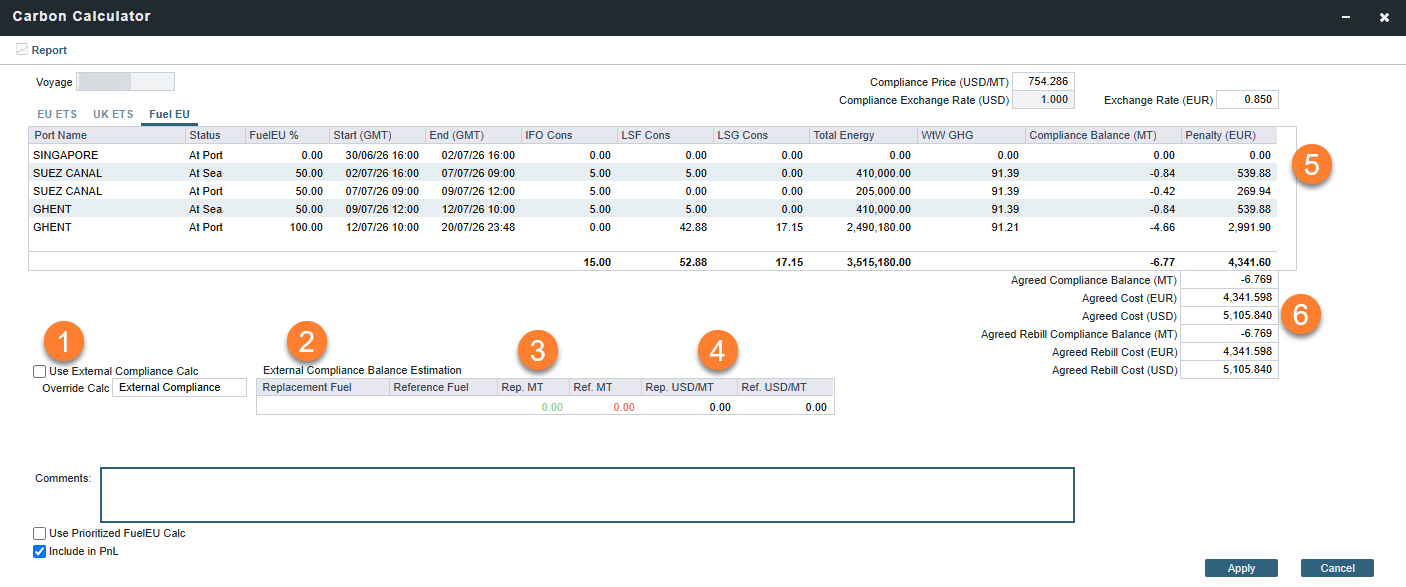This screenshot has height=587, width=1406.
Task: Focus the Voyage input field
Action: pos(126,81)
